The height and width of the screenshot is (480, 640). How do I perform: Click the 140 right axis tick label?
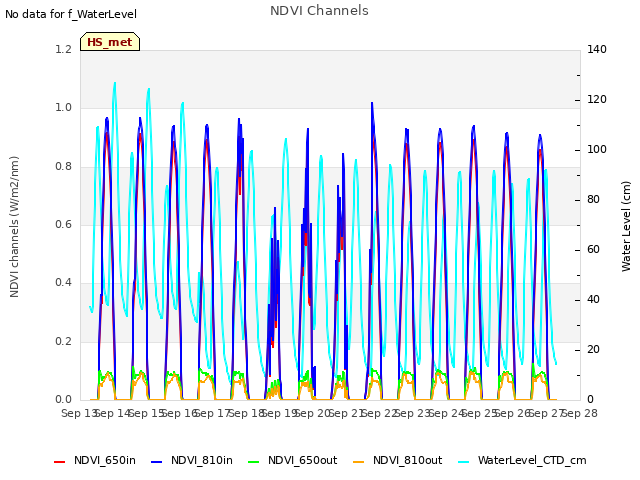click(x=597, y=49)
